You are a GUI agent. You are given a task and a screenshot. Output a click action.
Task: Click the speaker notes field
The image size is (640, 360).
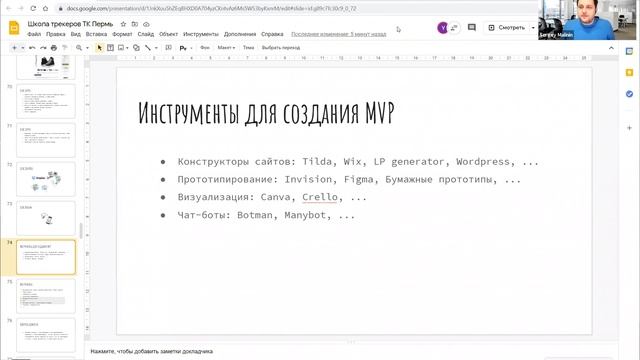click(x=351, y=351)
